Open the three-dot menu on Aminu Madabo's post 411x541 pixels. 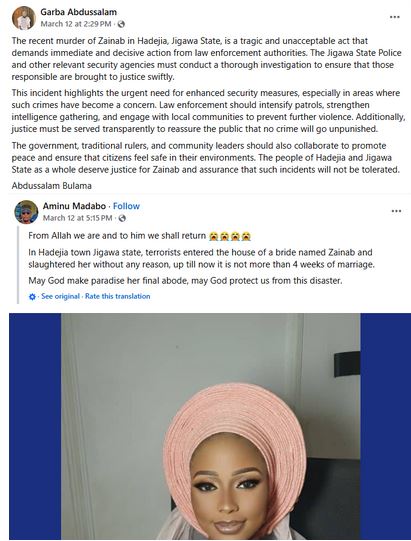tap(397, 211)
